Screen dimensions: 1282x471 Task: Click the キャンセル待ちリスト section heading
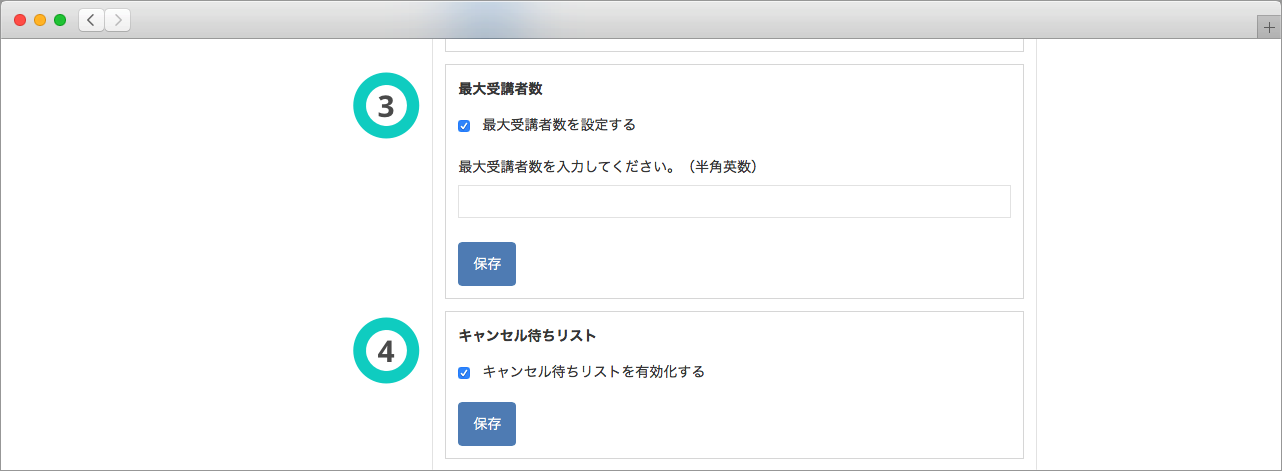[x=520, y=335]
